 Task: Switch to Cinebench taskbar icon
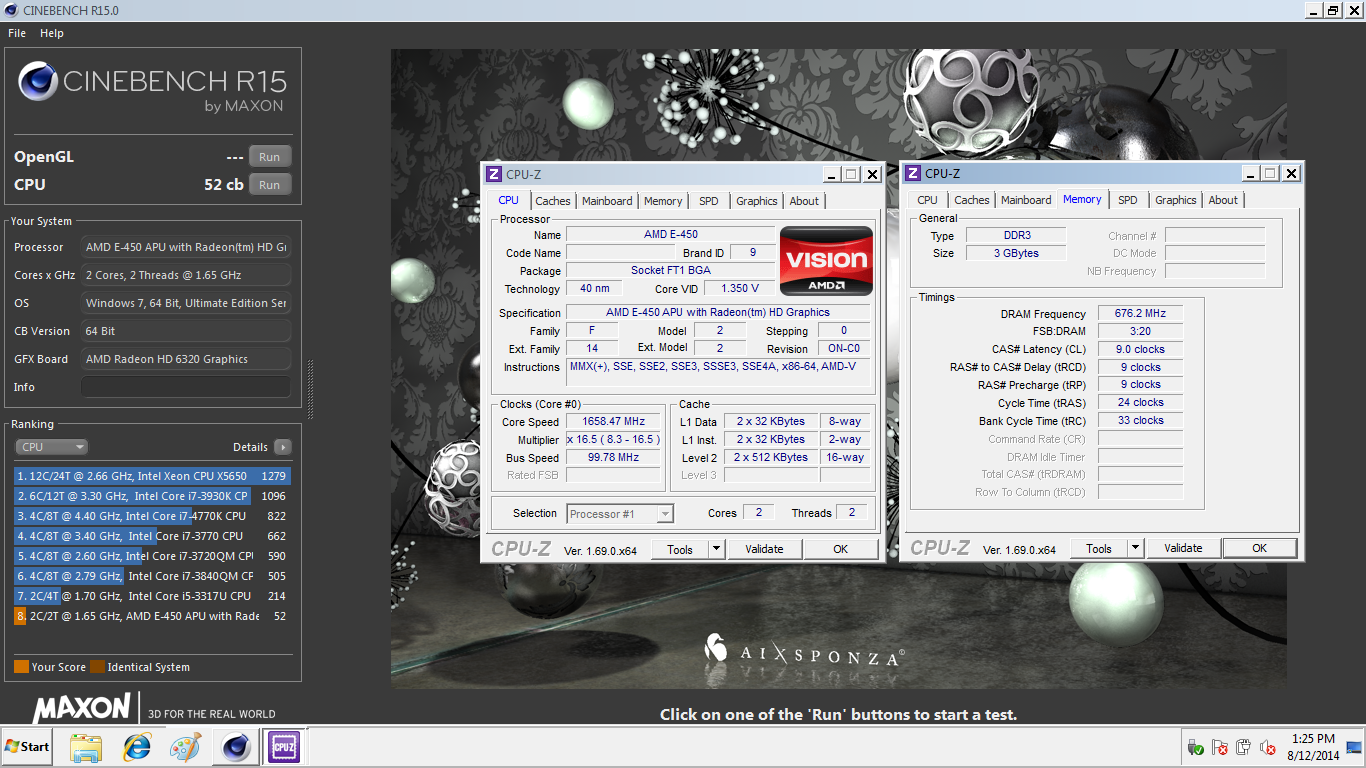click(236, 747)
